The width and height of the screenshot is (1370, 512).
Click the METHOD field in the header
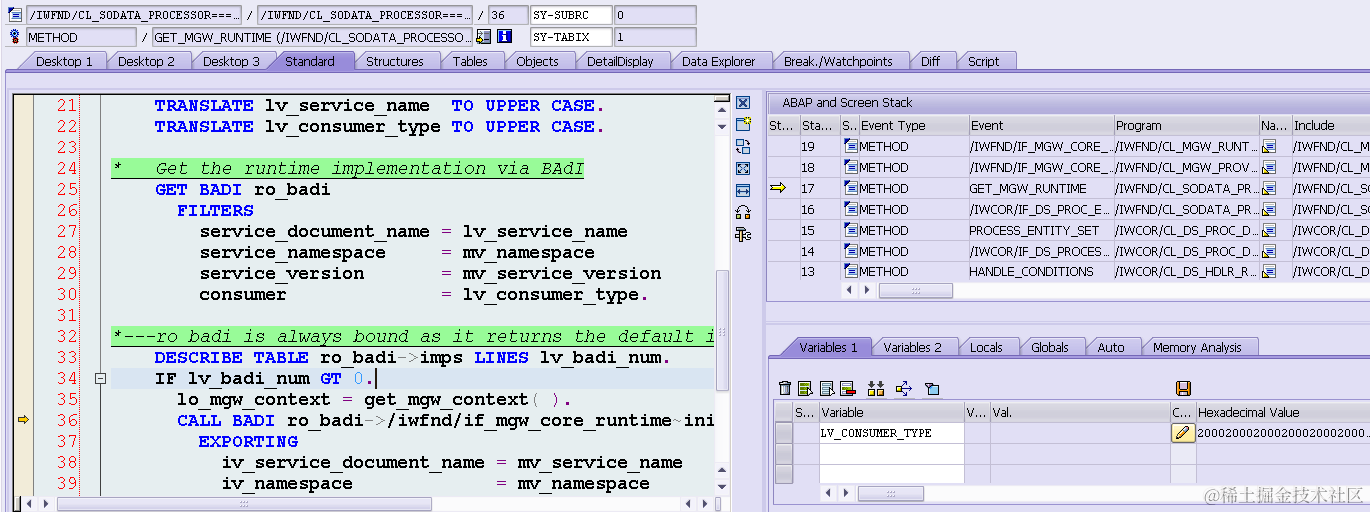pyautogui.click(x=81, y=37)
